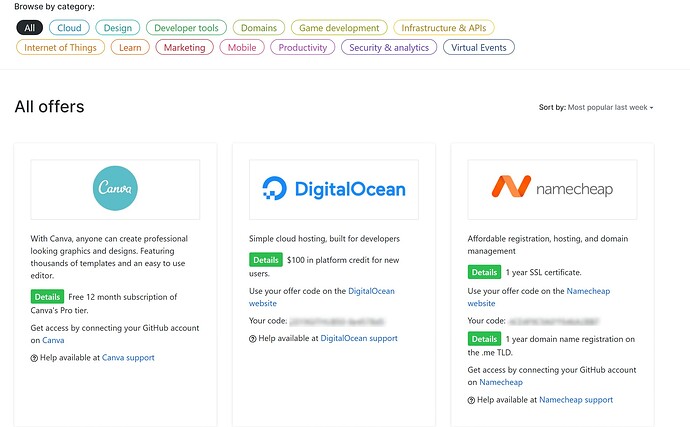Click the blurred Namecheap offer code
690x427 pixels.
pyautogui.click(x=553, y=321)
